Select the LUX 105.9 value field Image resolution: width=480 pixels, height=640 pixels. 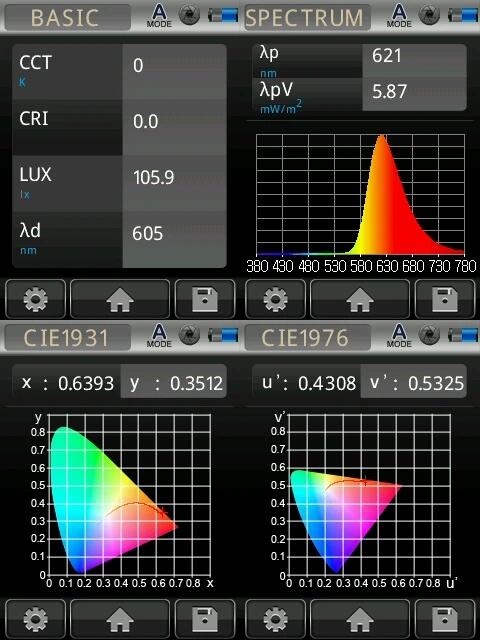[x=174, y=178]
